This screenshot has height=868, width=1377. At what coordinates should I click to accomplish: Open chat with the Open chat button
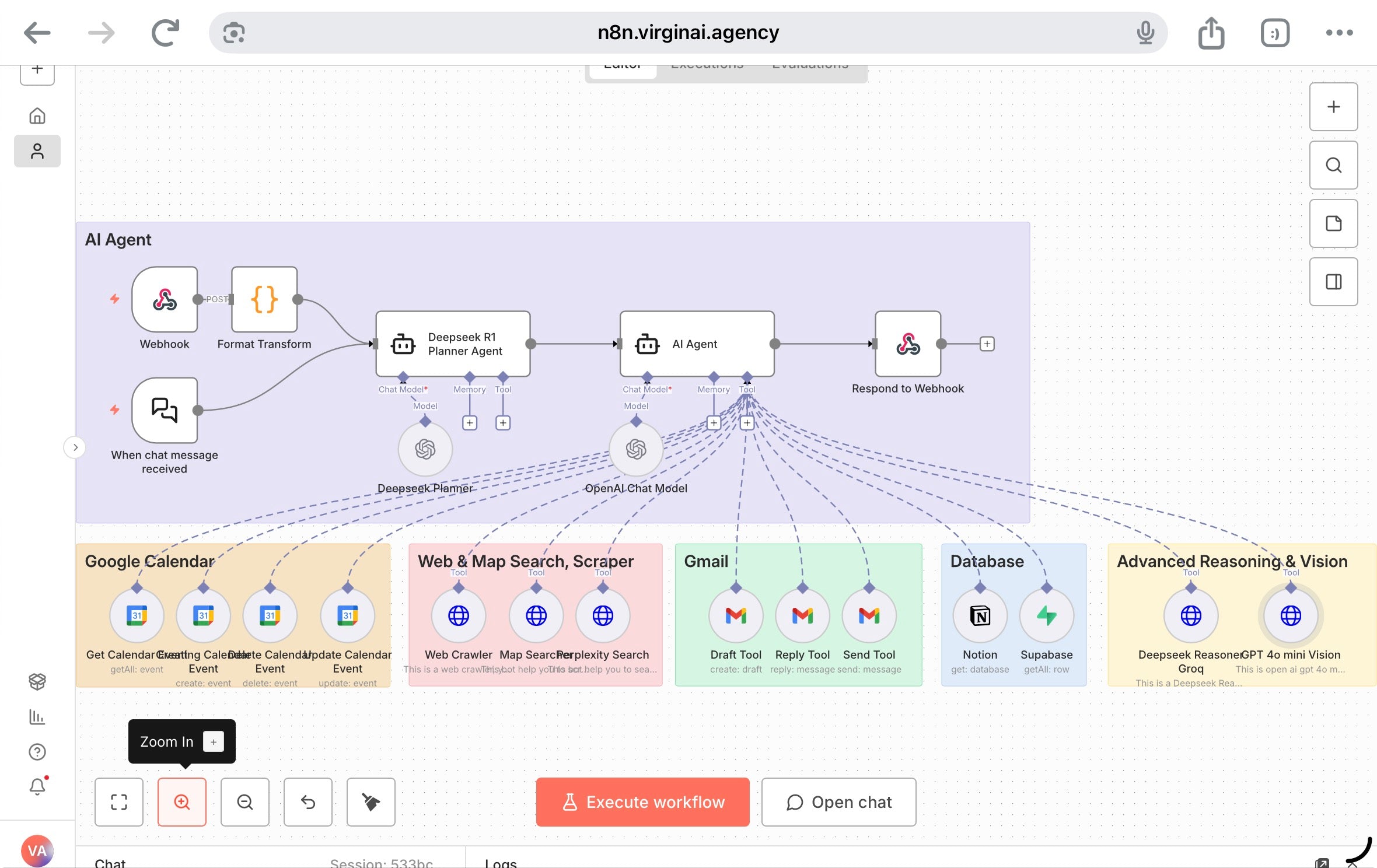tap(838, 802)
